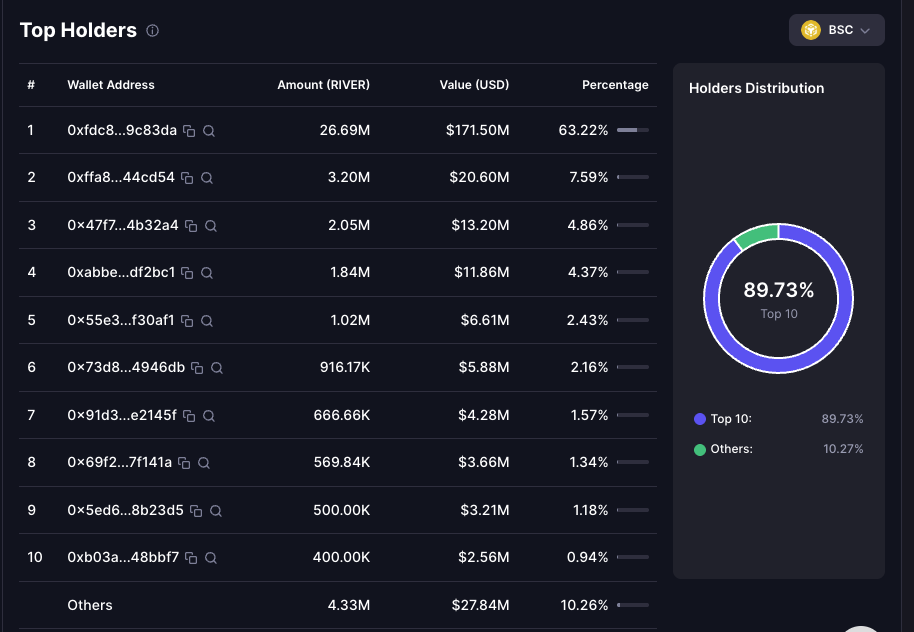Copy wallet address 0x5ed6...8b23d5
The width and height of the screenshot is (914, 632).
click(196, 511)
